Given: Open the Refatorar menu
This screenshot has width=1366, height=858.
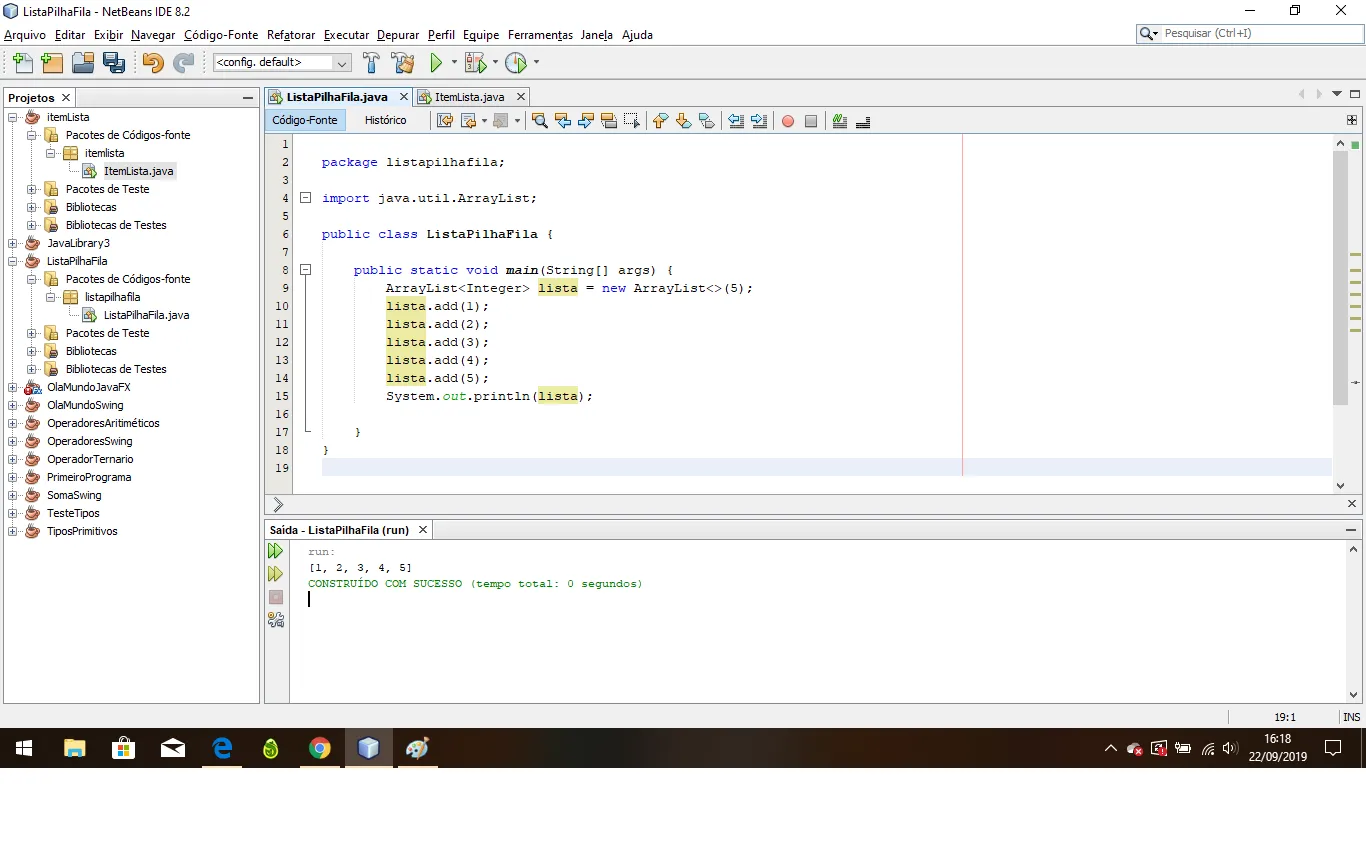Looking at the screenshot, I should [x=291, y=35].
